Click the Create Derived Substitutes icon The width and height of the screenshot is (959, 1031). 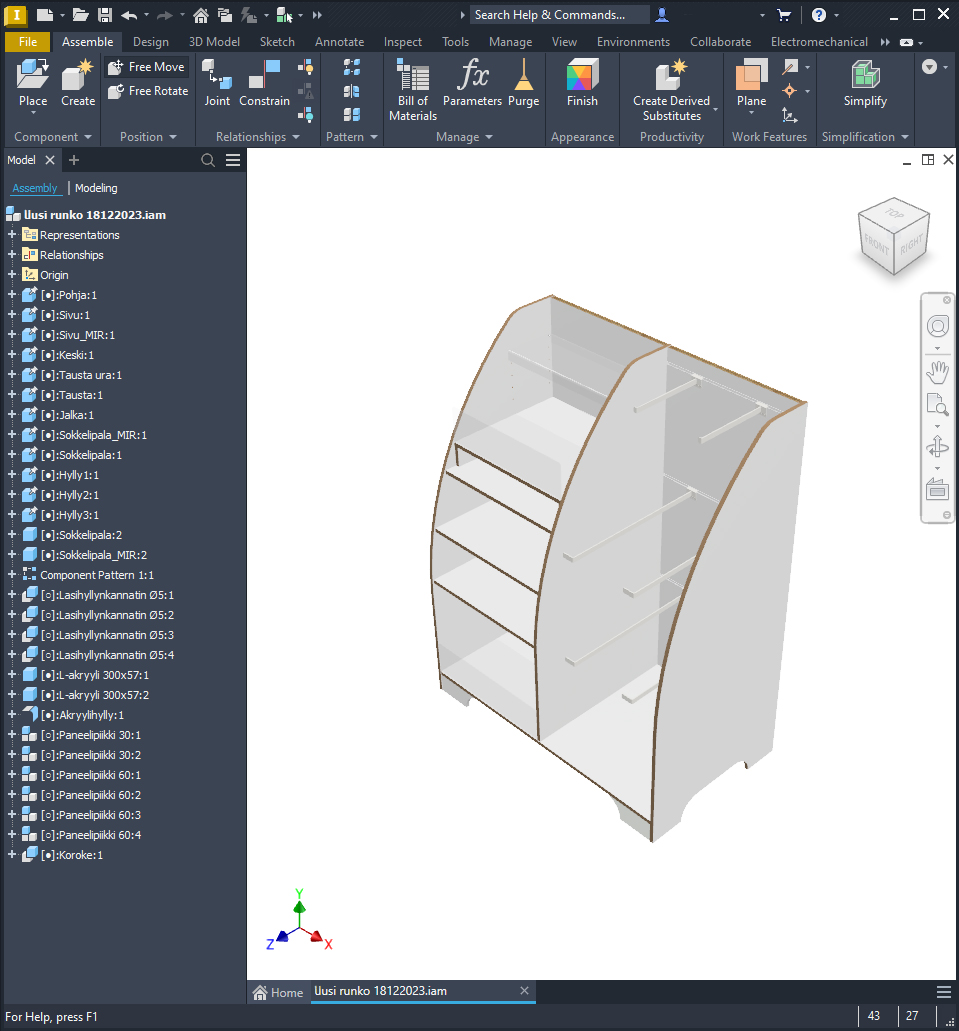click(671, 77)
